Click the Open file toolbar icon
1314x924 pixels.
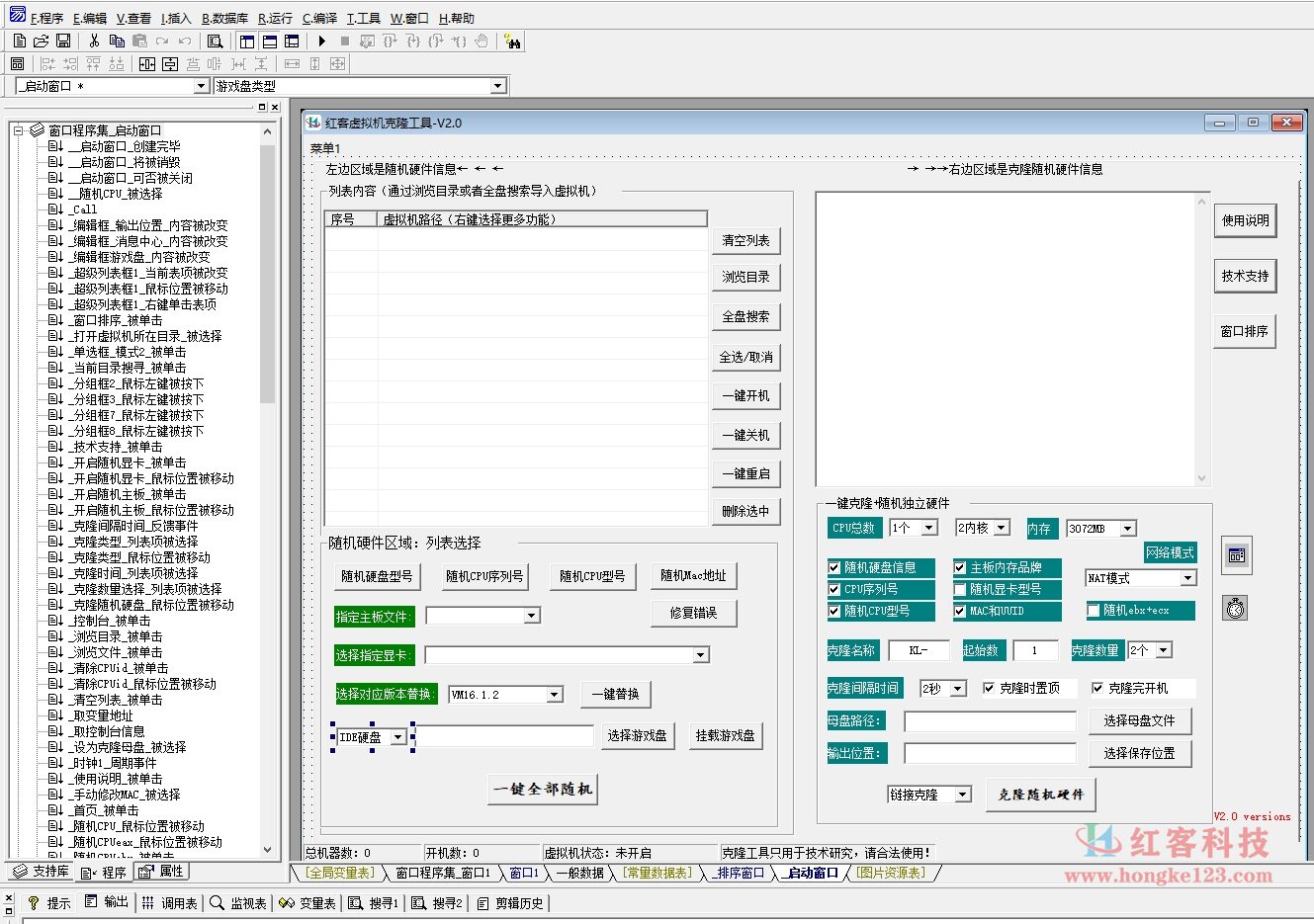coord(41,42)
